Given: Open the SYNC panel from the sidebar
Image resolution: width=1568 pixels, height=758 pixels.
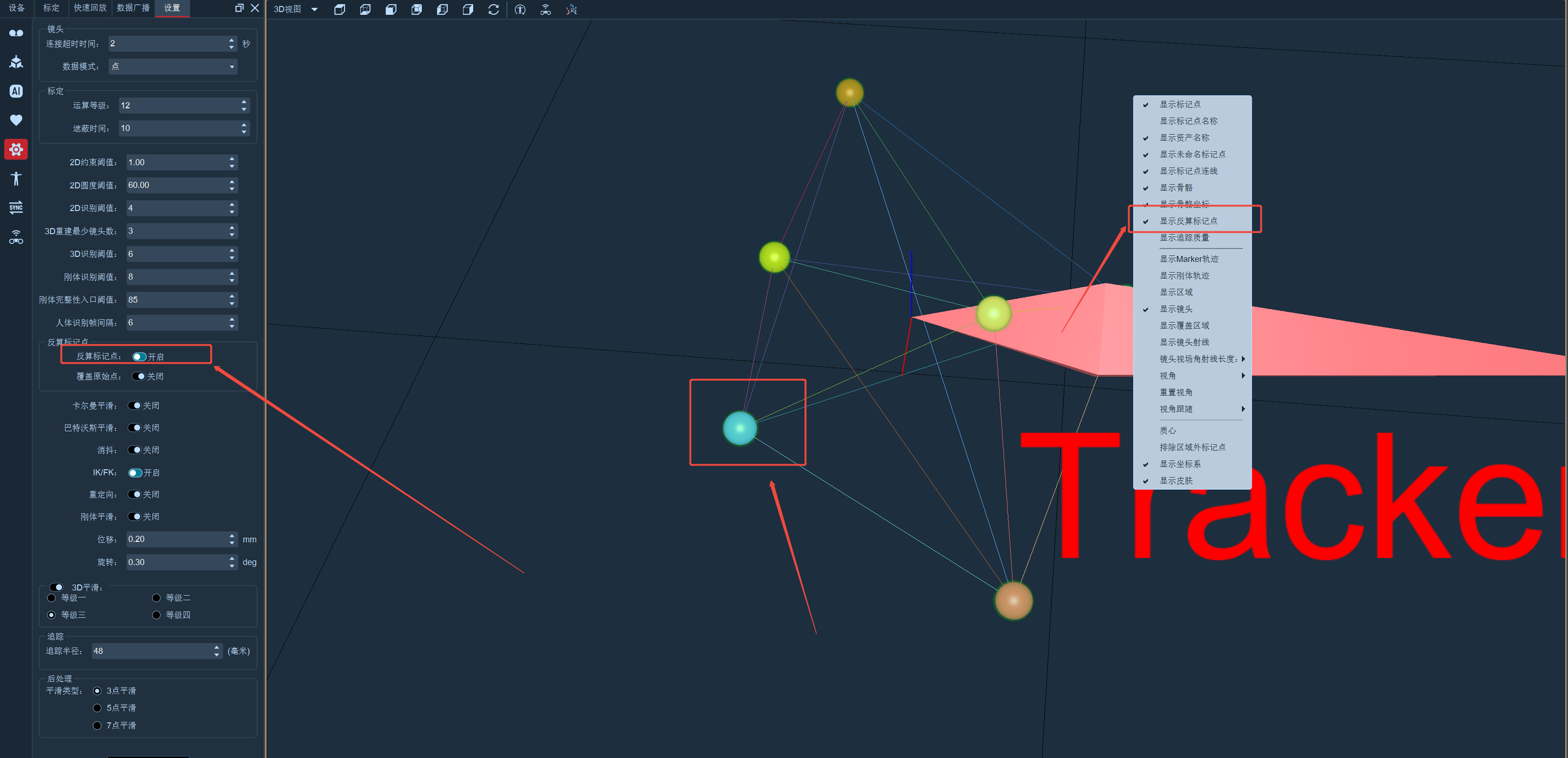Looking at the screenshot, I should [x=16, y=207].
